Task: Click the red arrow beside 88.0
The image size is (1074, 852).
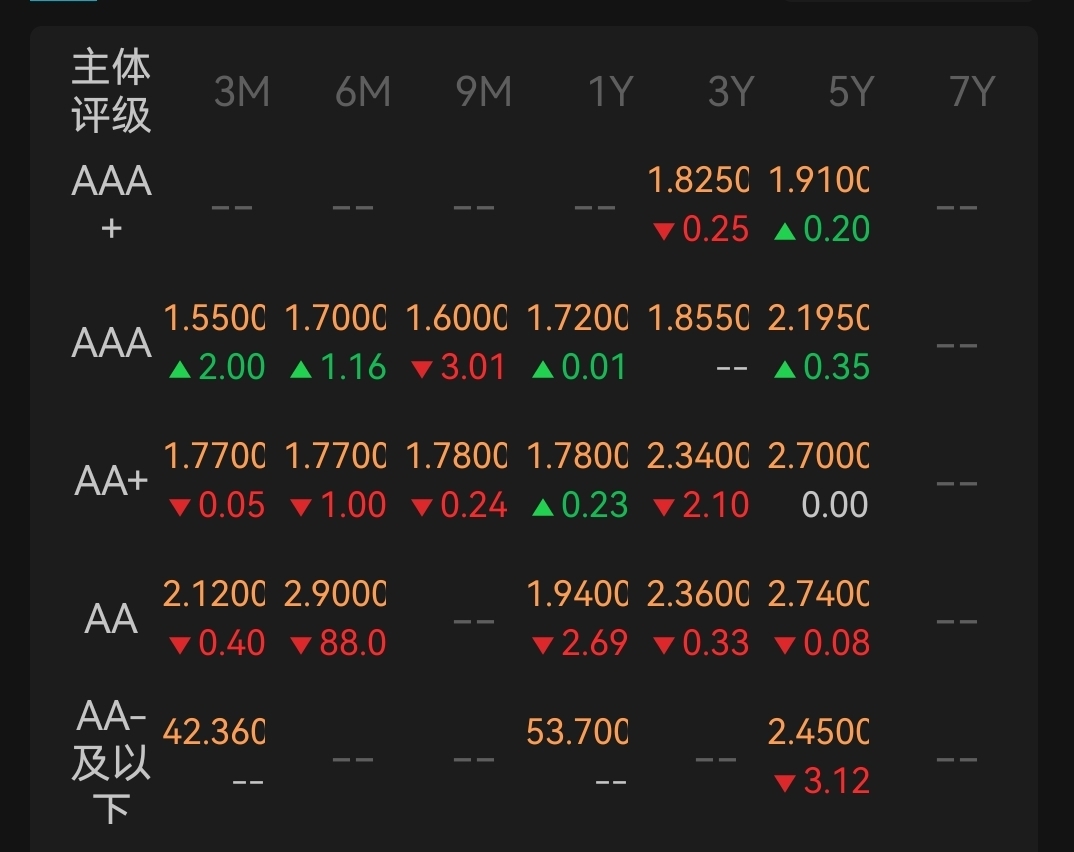Action: tap(301, 645)
